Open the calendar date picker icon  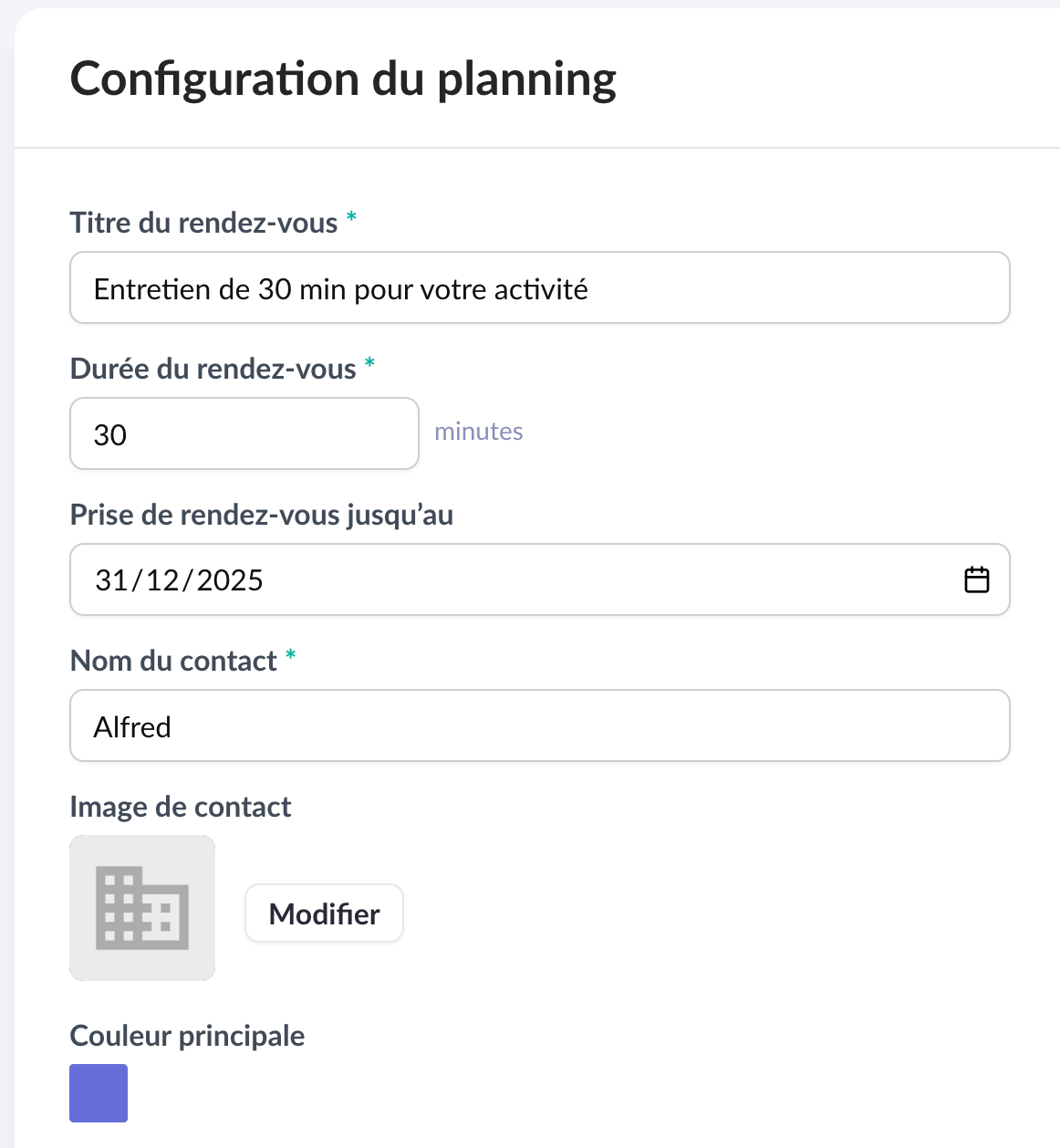coord(976,579)
